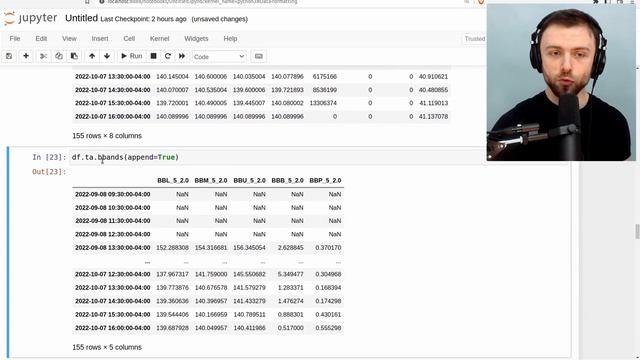Click the Last Checkpoint: 2 hours ago text

tap(143, 19)
